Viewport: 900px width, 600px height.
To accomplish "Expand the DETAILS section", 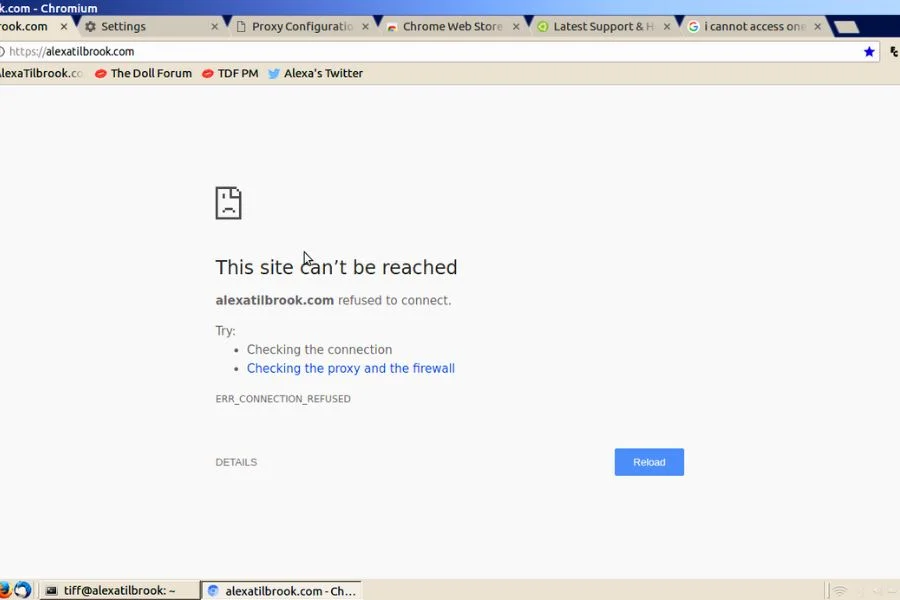I will pyautogui.click(x=236, y=462).
